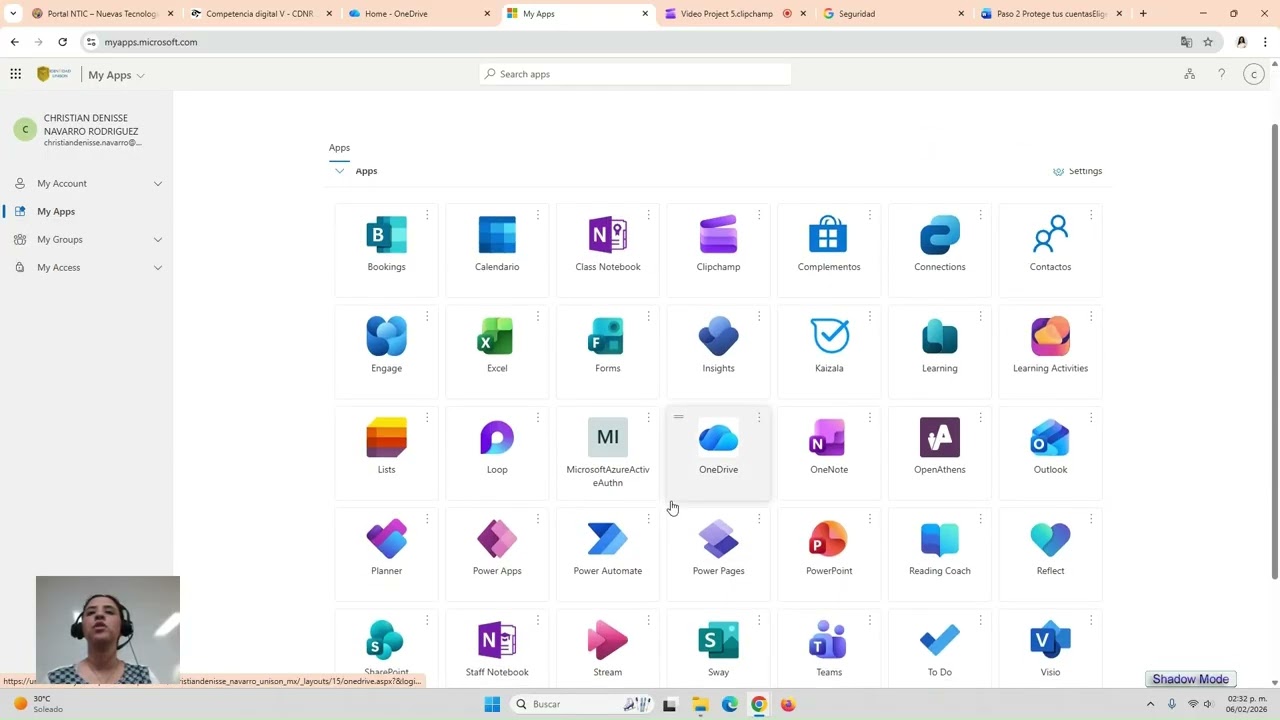Bookmark this page with the star
Image resolution: width=1280 pixels, height=720 pixels.
tap(1208, 42)
